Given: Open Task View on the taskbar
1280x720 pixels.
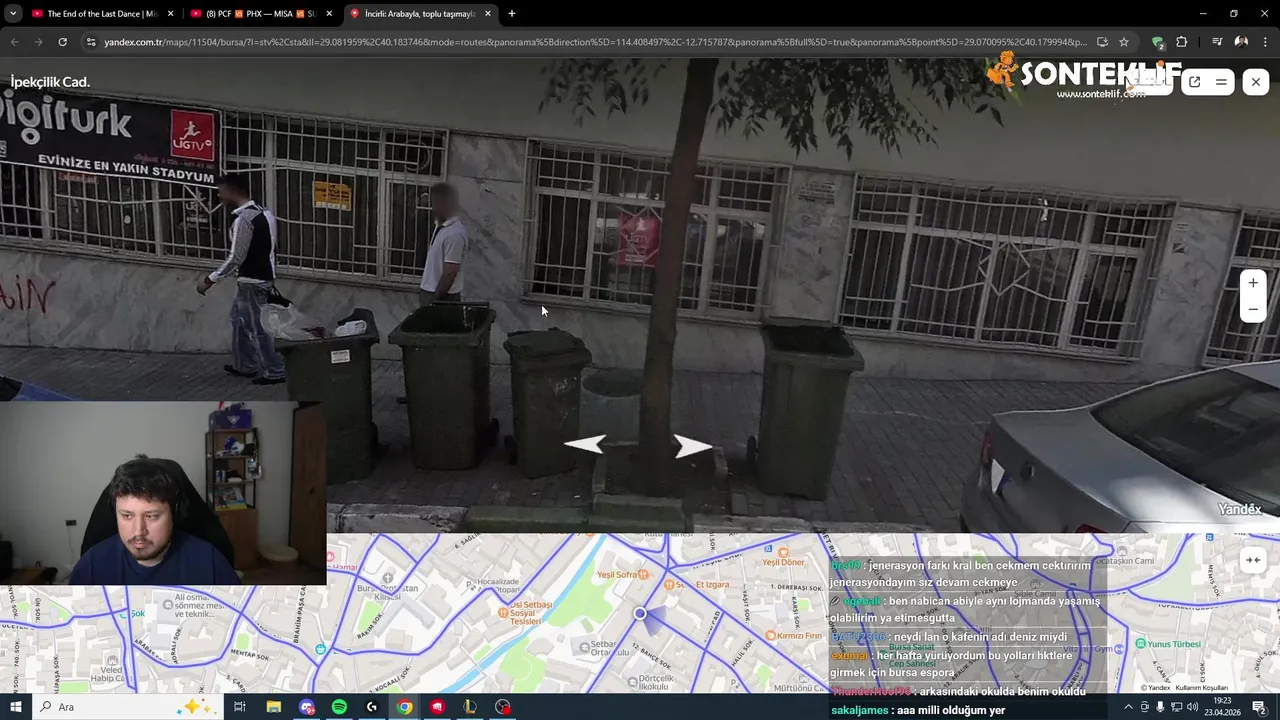Looking at the screenshot, I should 240,707.
